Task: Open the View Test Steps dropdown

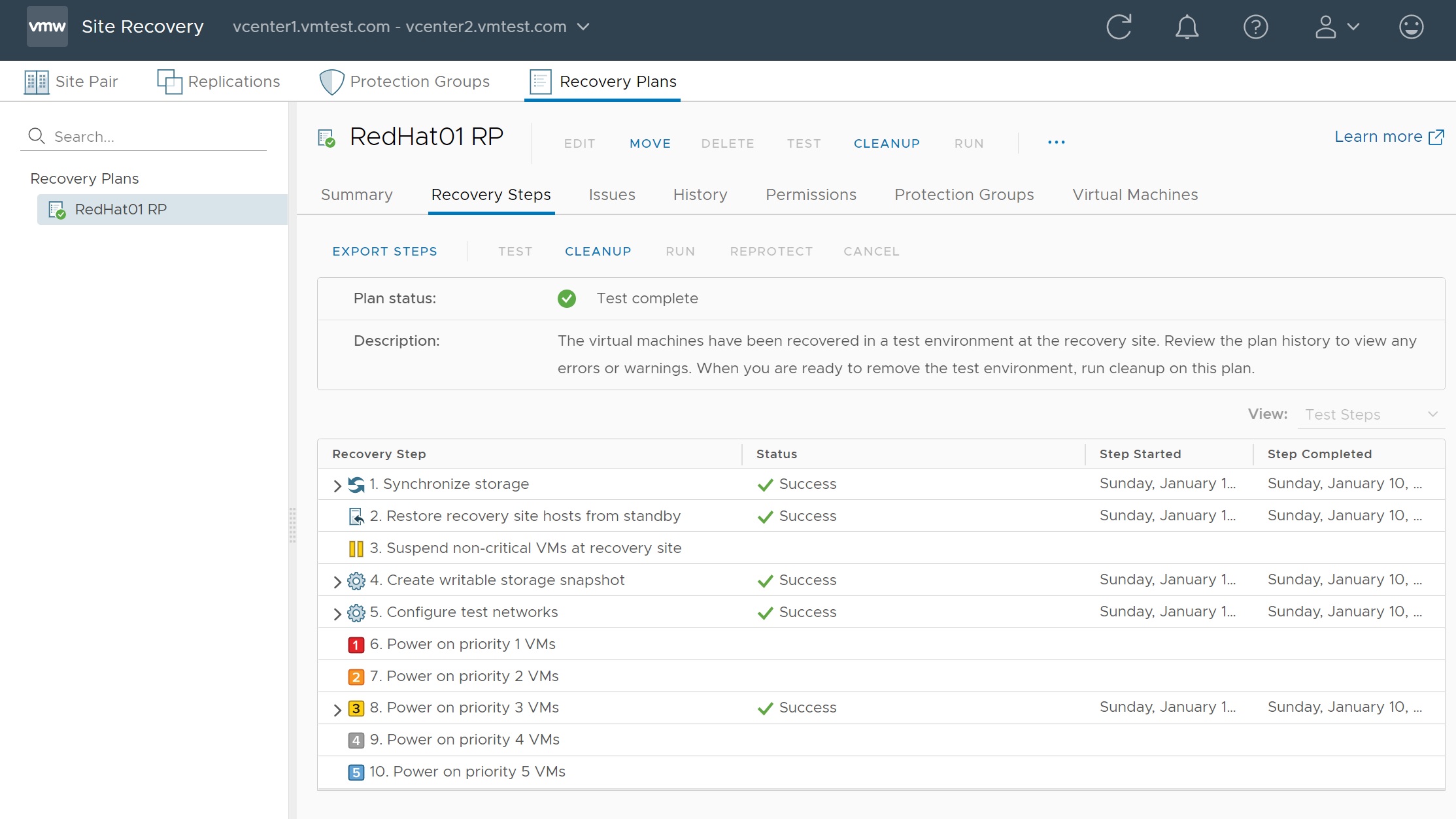Action: coord(1370,414)
